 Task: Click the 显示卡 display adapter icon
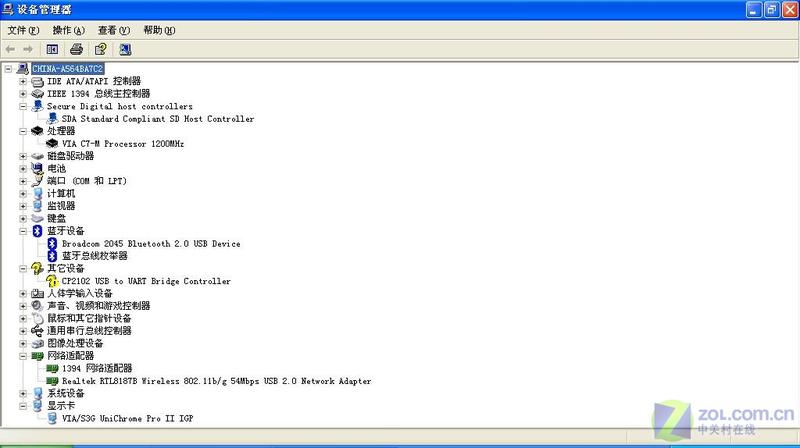(37, 406)
